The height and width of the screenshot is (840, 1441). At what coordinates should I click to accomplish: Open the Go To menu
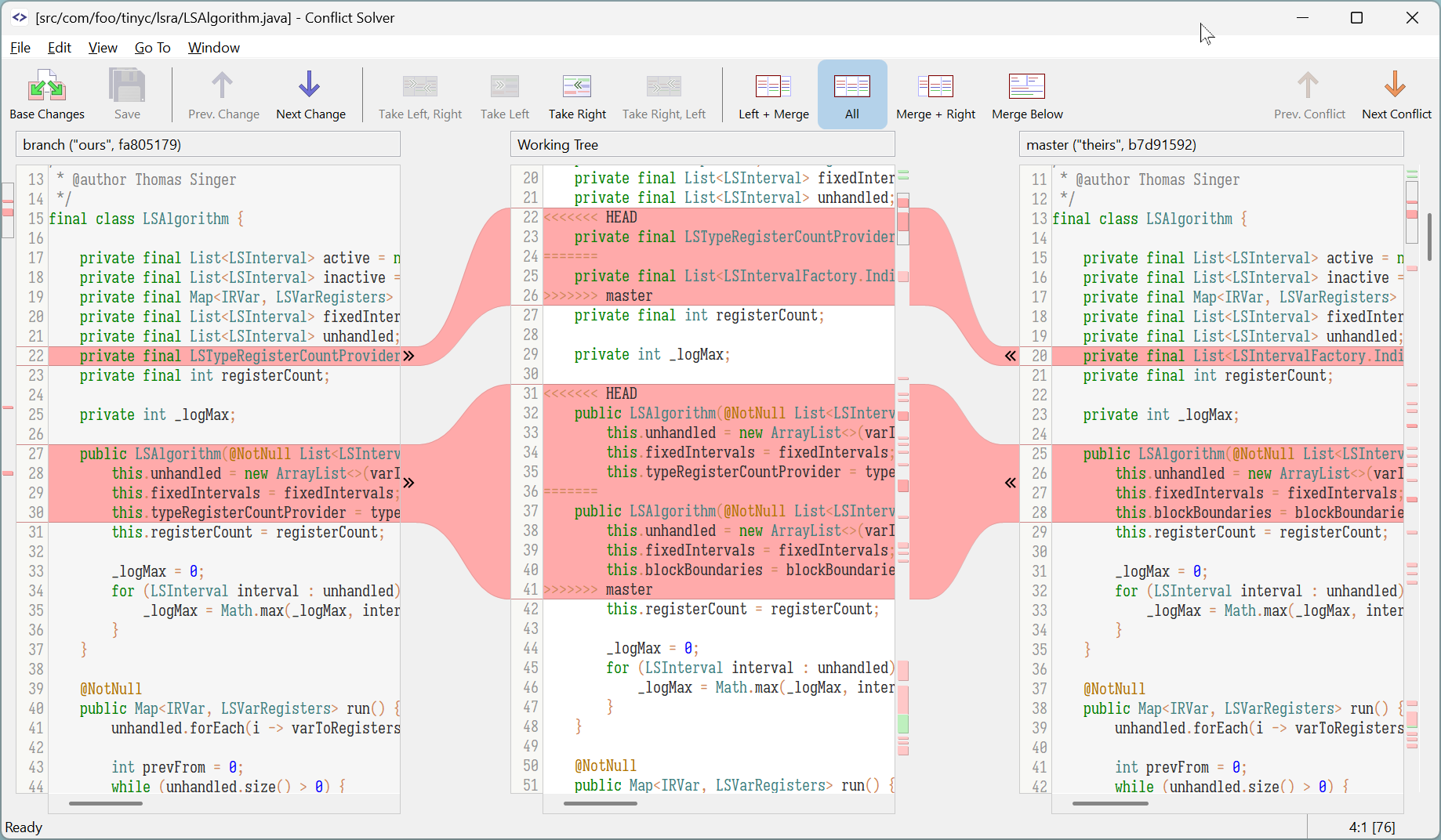click(152, 48)
